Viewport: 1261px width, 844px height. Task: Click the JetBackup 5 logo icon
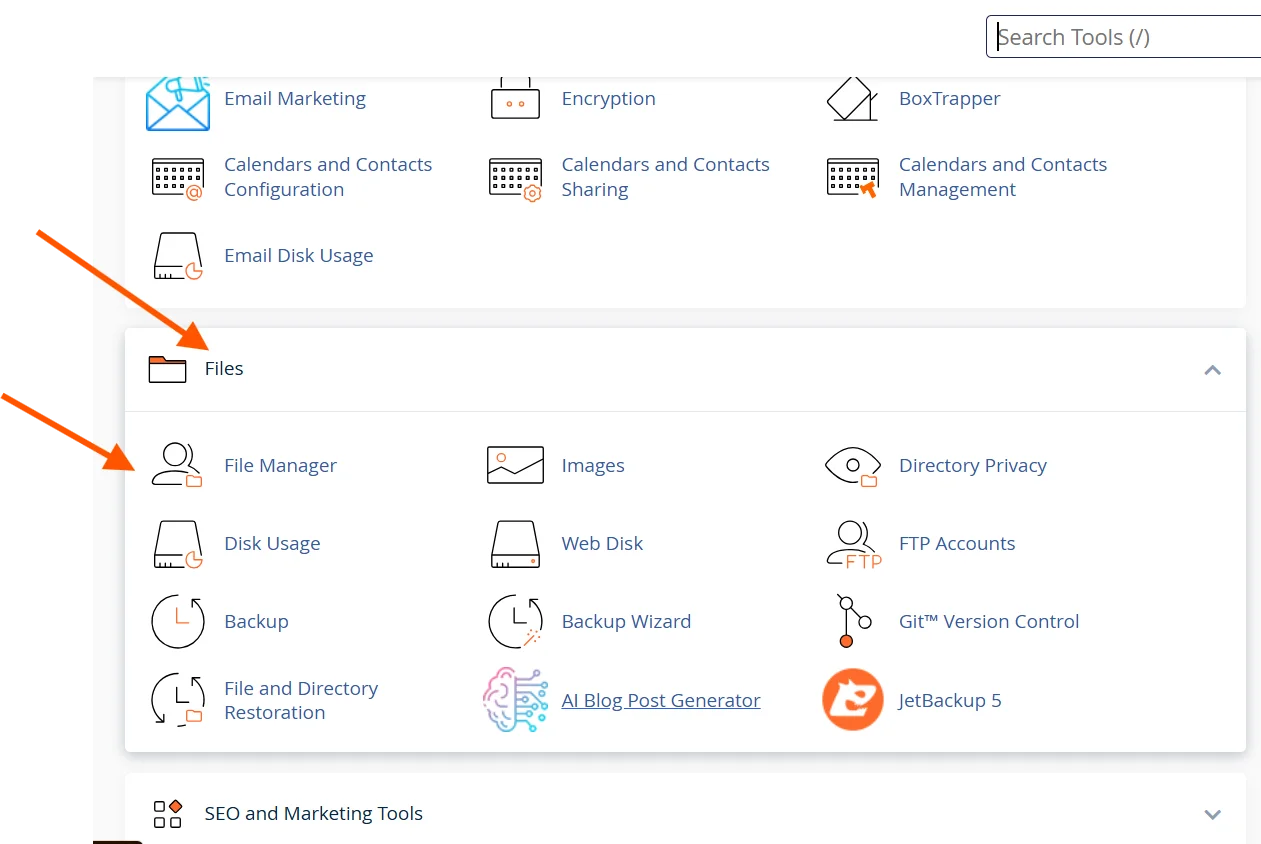(852, 700)
